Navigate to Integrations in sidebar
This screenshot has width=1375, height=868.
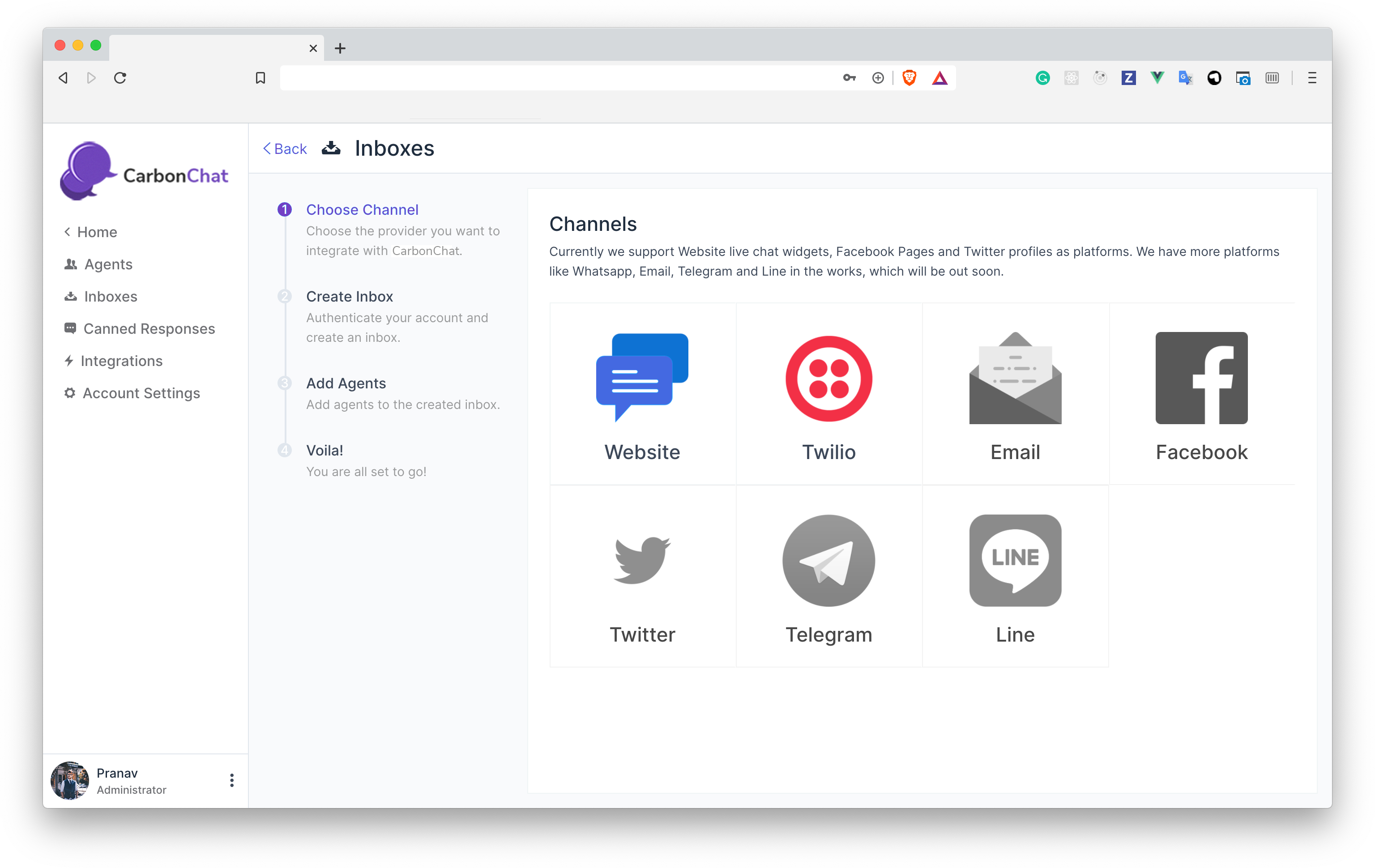(x=121, y=361)
